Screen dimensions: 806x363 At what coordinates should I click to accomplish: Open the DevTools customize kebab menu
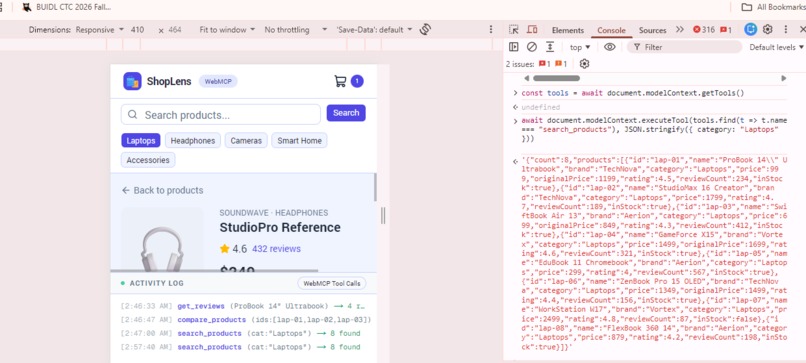[x=785, y=29]
